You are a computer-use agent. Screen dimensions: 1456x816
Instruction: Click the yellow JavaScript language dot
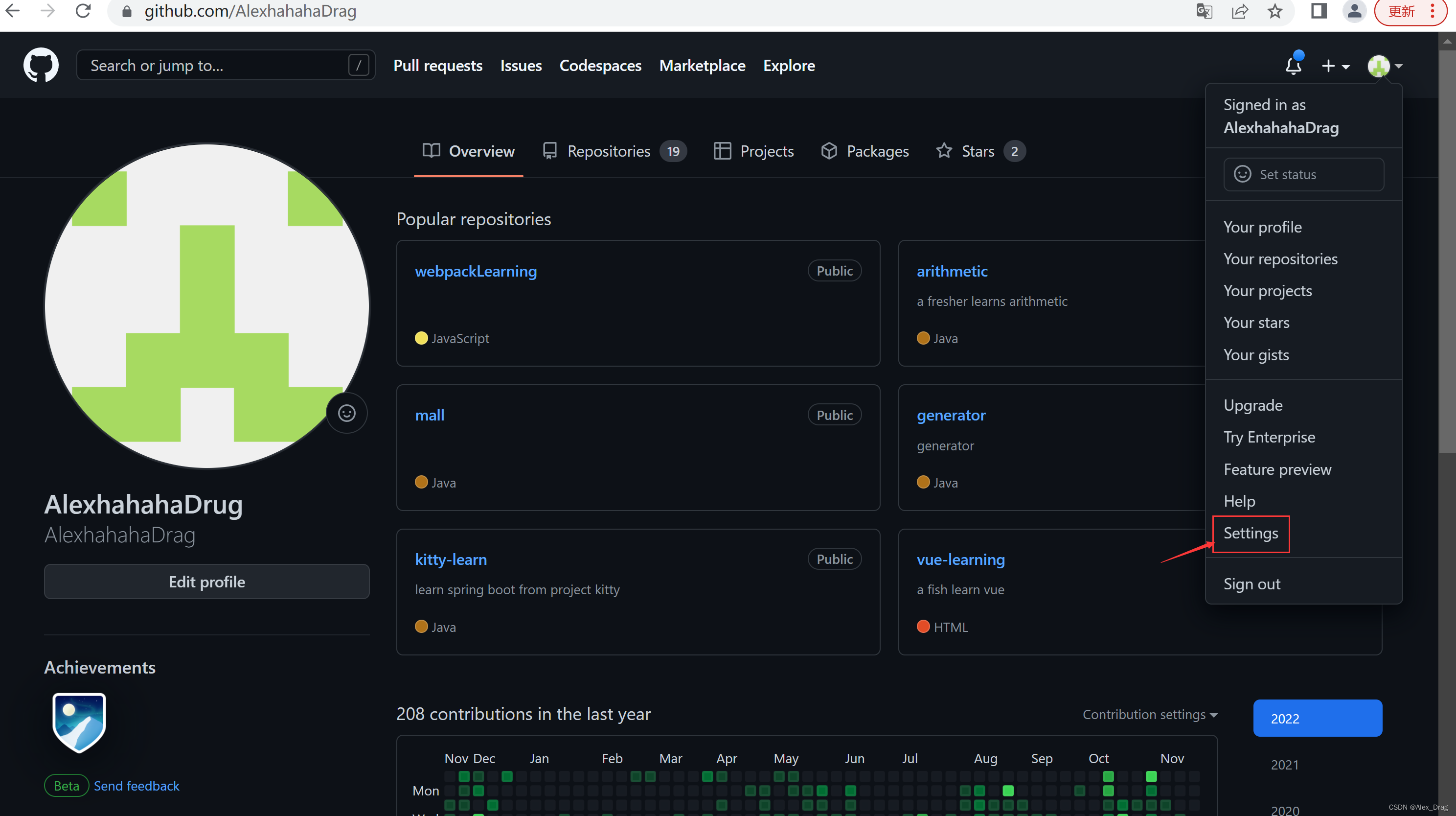421,338
